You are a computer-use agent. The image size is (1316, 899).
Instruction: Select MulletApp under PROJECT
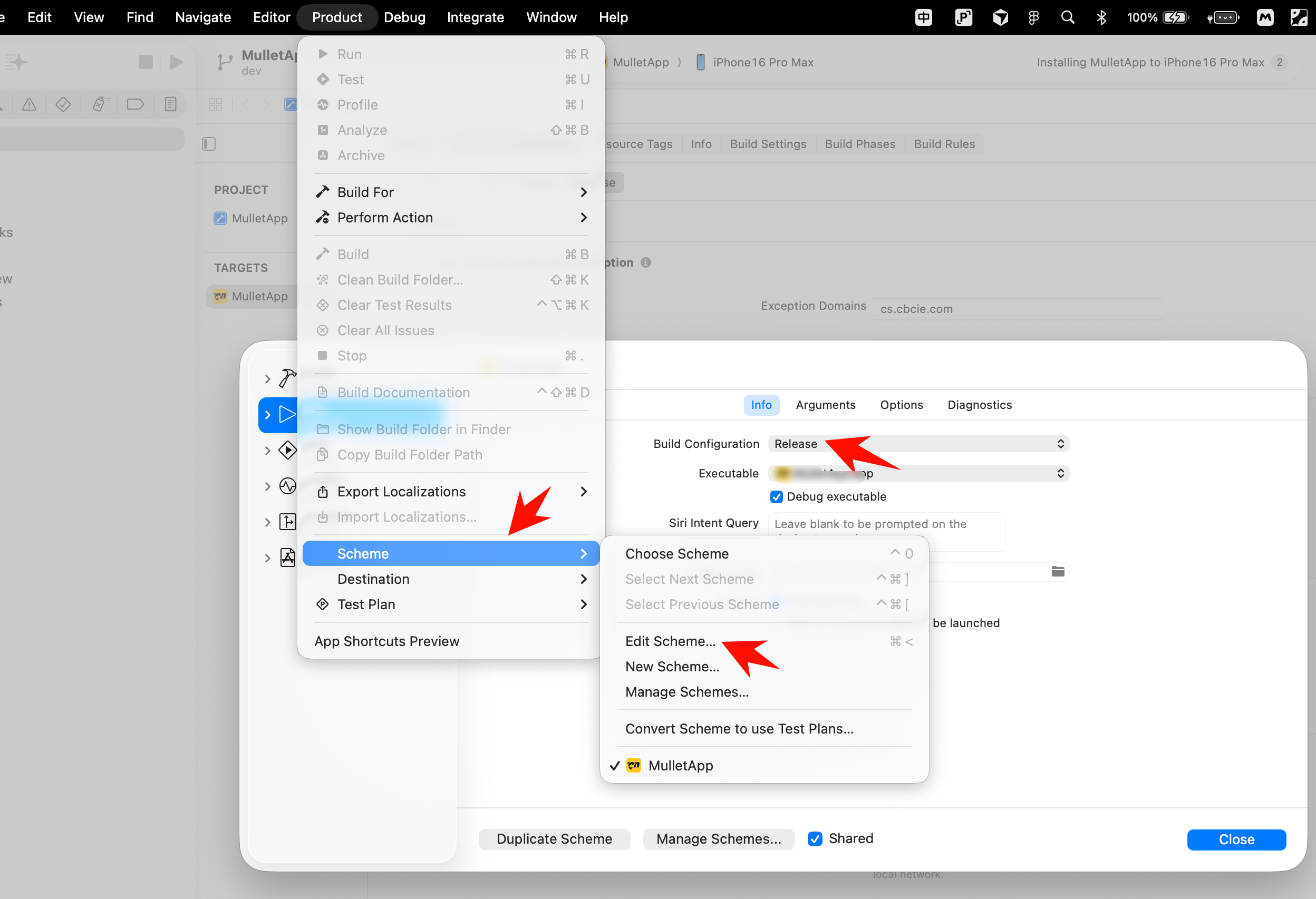pos(252,218)
